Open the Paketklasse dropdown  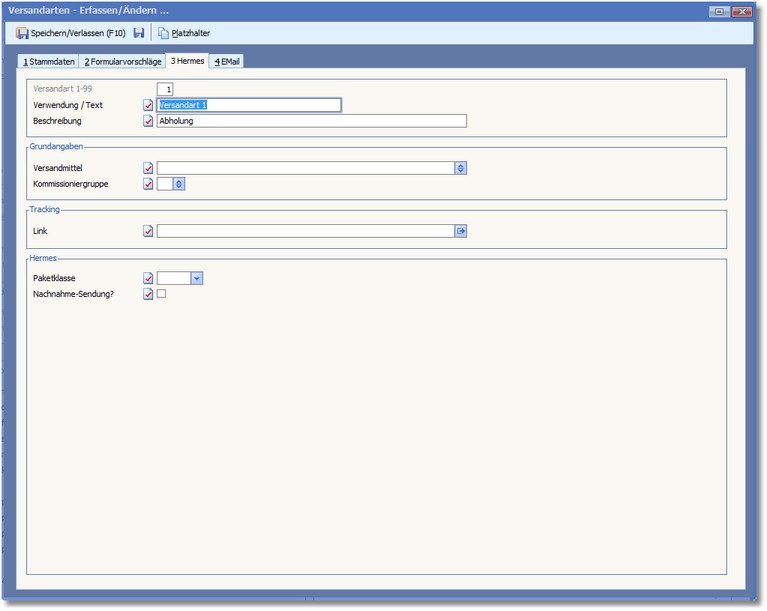pyautogui.click(x=197, y=278)
